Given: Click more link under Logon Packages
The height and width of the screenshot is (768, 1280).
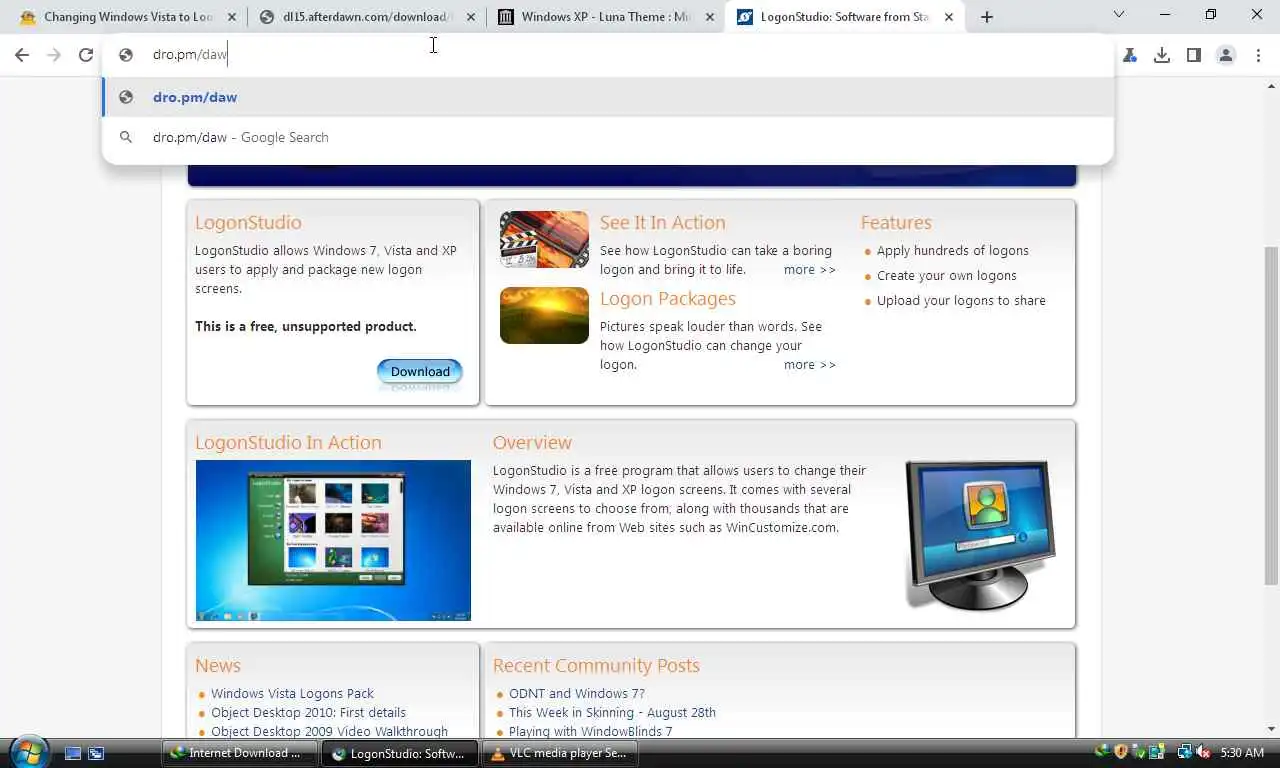Looking at the screenshot, I should [810, 365].
